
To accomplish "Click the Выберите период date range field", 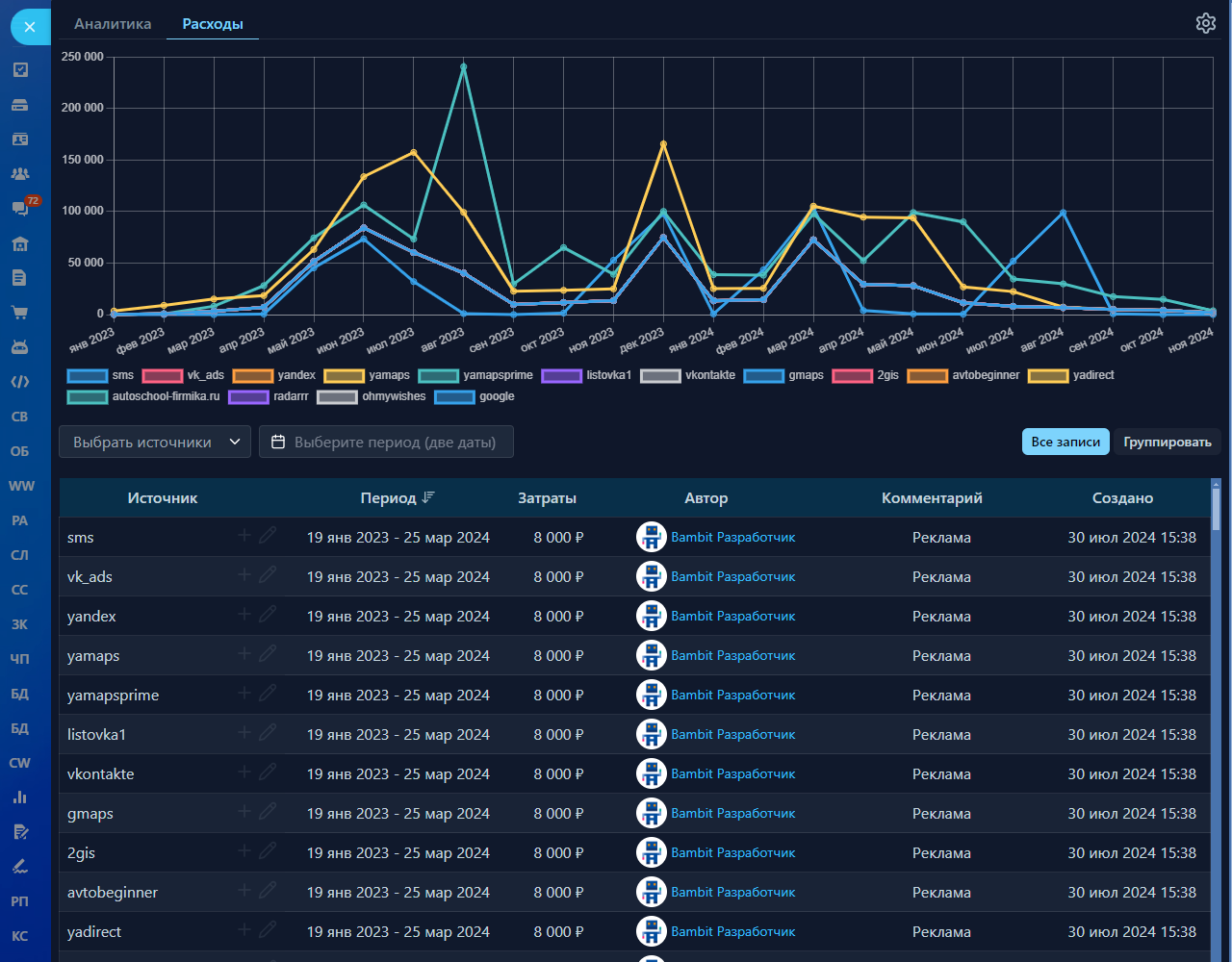I will [386, 442].
